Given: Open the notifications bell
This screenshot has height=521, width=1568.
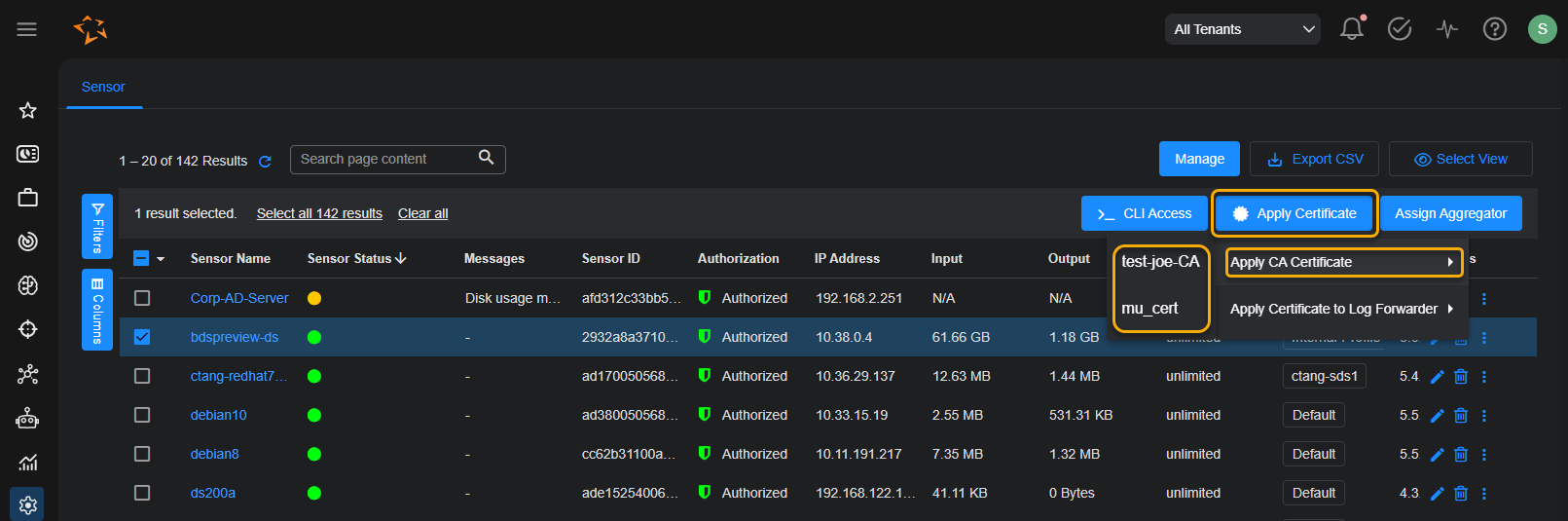Looking at the screenshot, I should pyautogui.click(x=1351, y=29).
